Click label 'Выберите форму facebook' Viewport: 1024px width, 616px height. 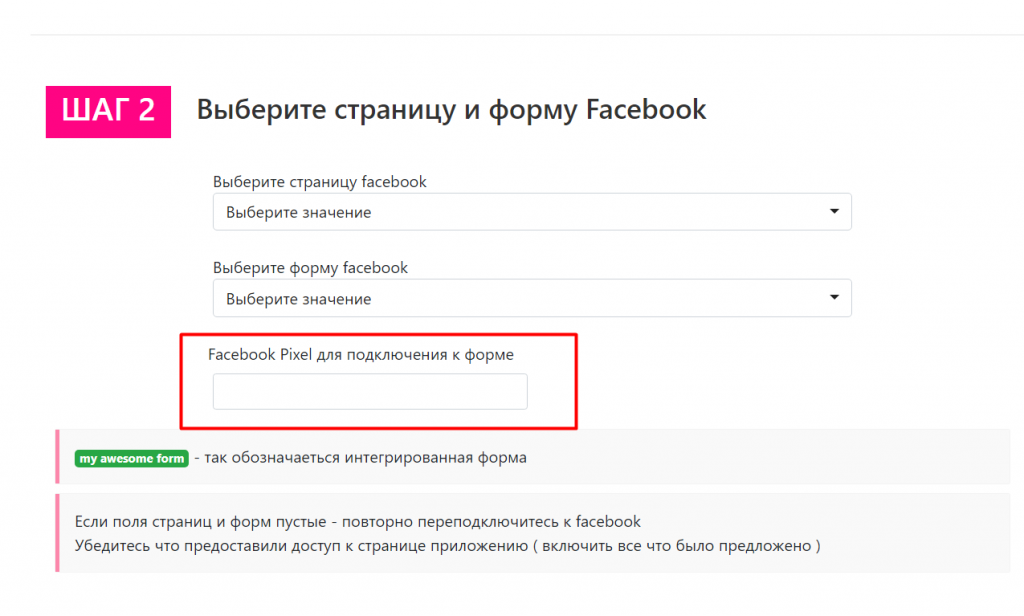(310, 268)
